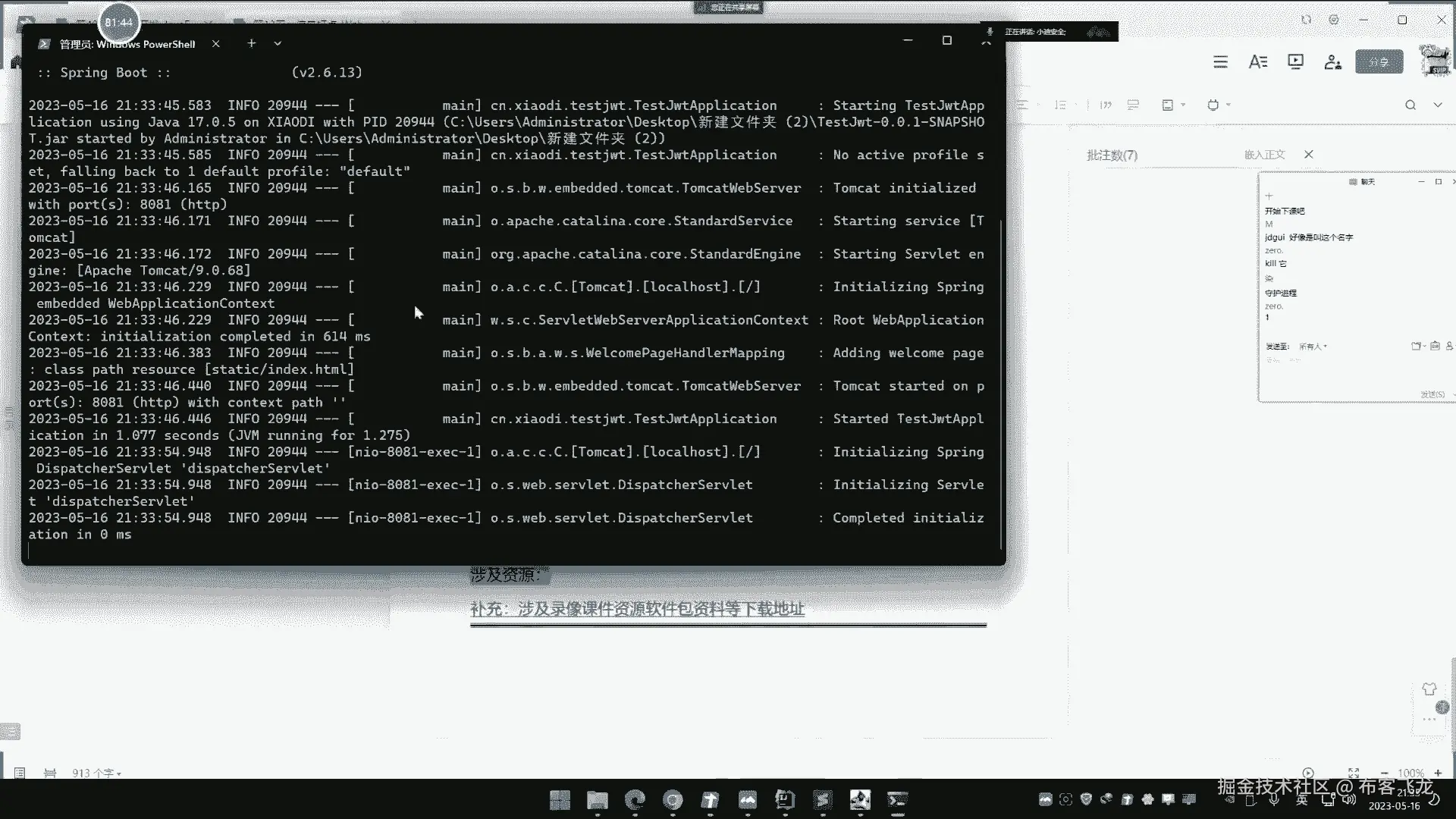Open new PowerShell tab with plus button
The width and height of the screenshot is (1456, 819).
tap(252, 44)
